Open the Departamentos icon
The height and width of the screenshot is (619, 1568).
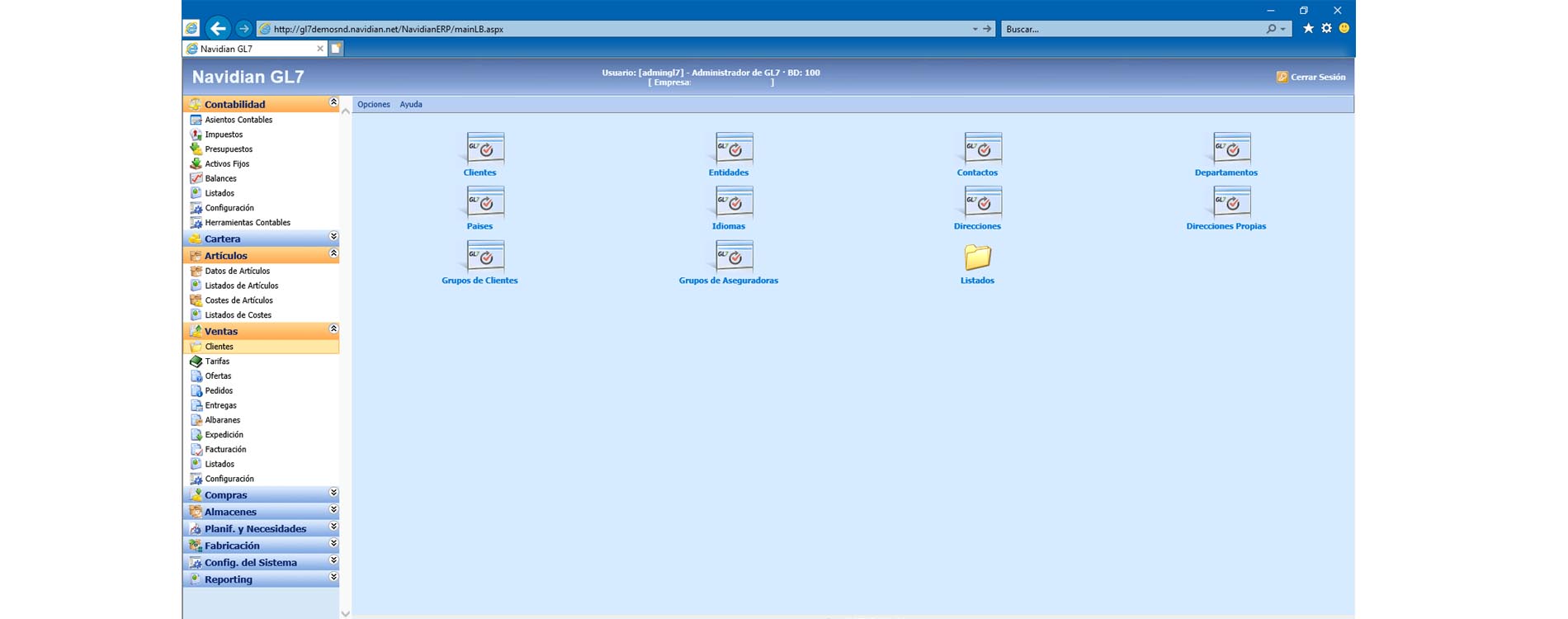[x=1230, y=149]
